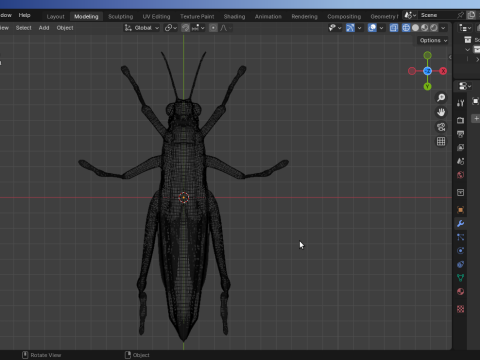Open the properties editor type dropdown
480x360 pixels.
tap(465, 86)
